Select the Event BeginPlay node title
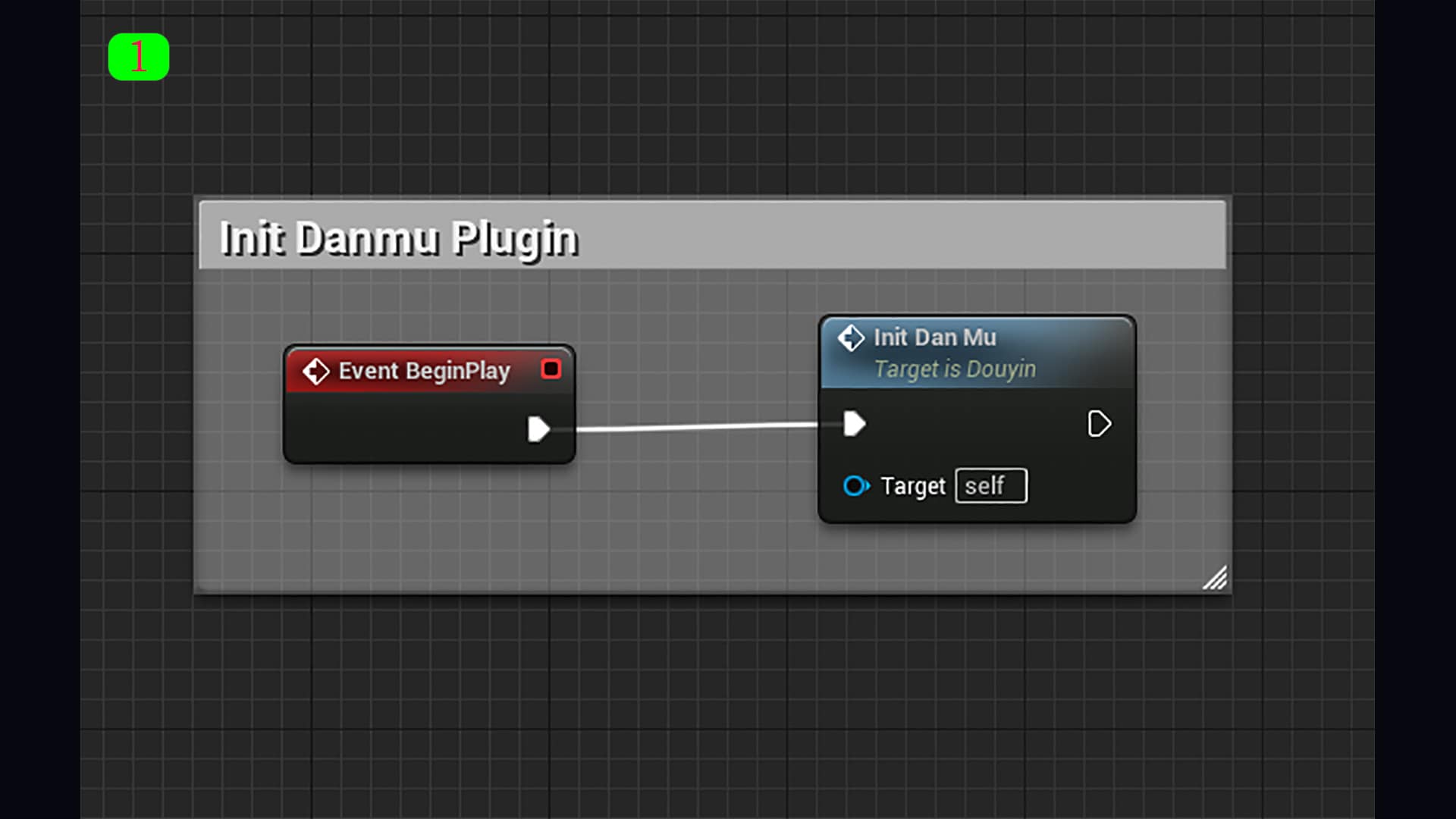Screen dimensions: 1456x819 pos(424,372)
